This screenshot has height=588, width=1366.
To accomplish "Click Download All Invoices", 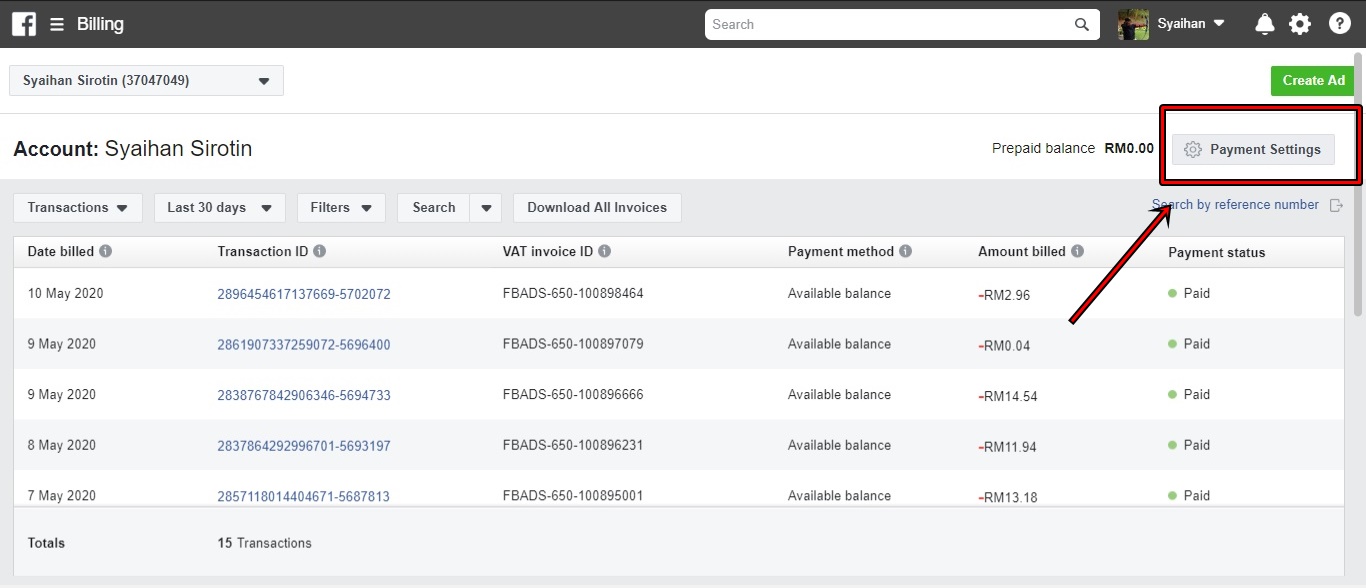I will point(597,208).
